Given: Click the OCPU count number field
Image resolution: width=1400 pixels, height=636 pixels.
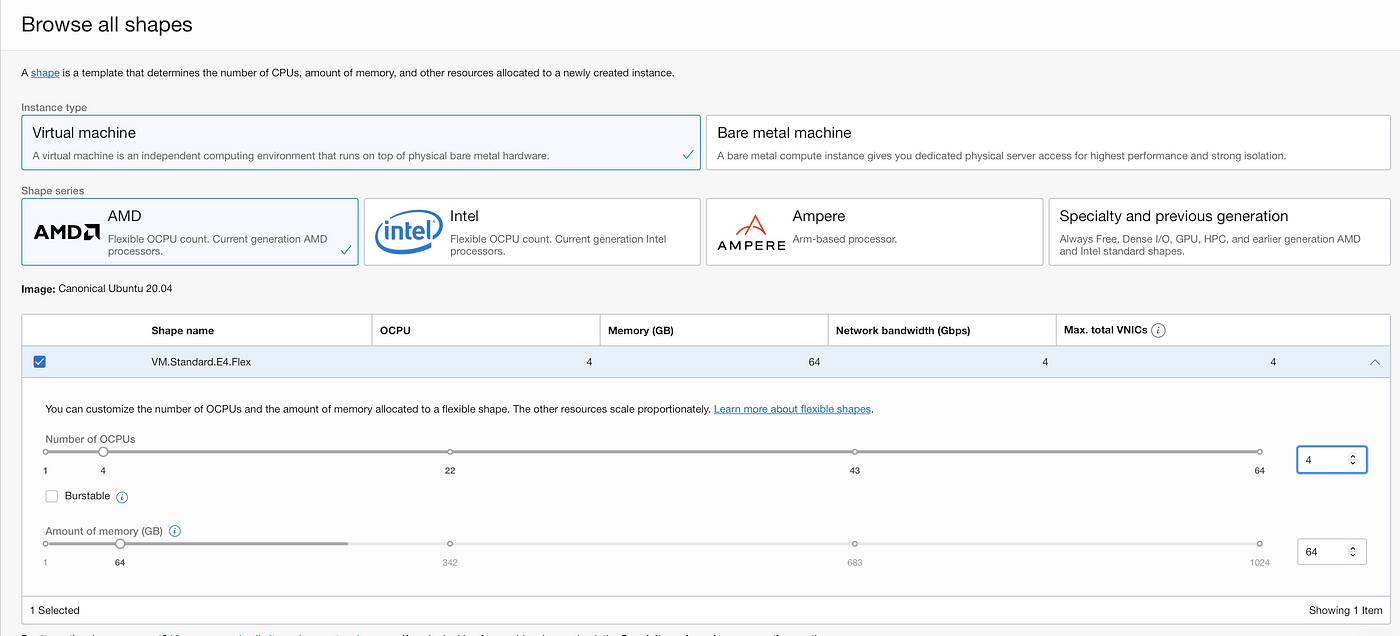Looking at the screenshot, I should pos(1332,460).
